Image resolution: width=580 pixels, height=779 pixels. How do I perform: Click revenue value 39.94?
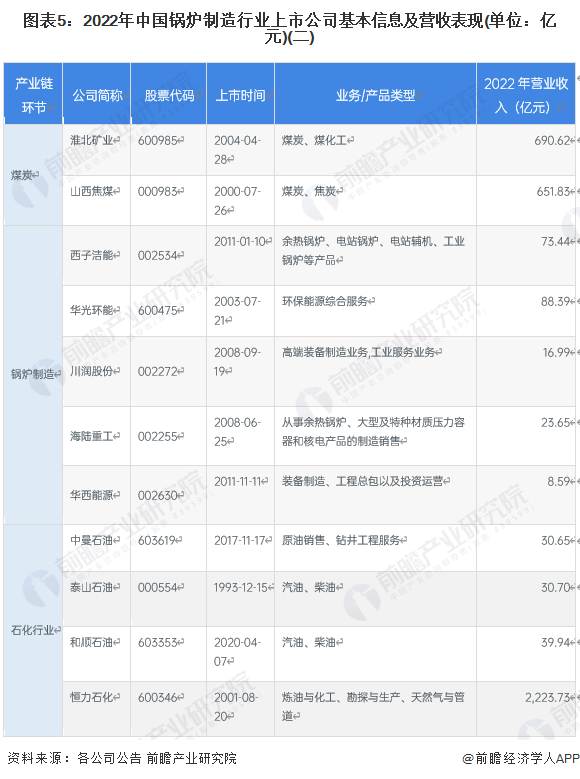click(x=555, y=642)
